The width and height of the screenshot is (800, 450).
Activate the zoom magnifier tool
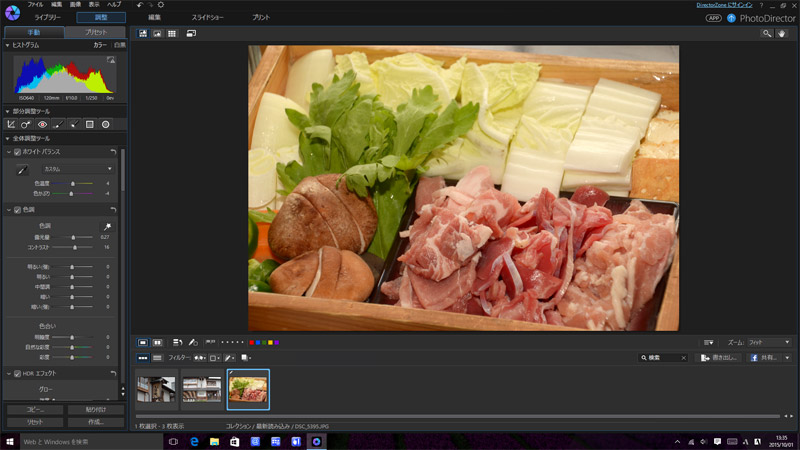click(767, 33)
